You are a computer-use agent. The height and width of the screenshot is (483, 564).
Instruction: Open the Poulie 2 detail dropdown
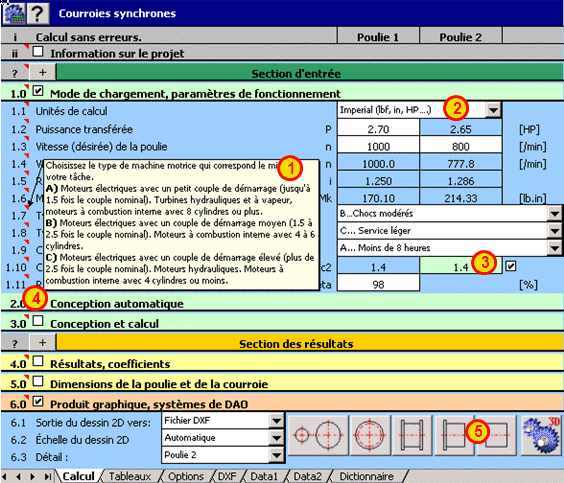(x=276, y=455)
